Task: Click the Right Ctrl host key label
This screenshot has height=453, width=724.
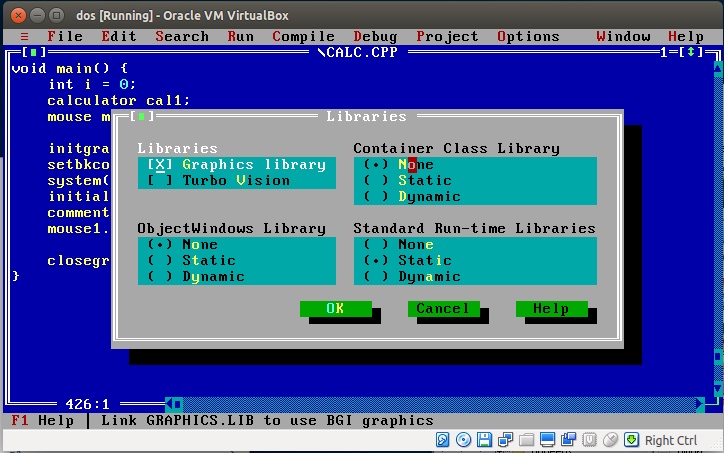Action: click(x=671, y=441)
